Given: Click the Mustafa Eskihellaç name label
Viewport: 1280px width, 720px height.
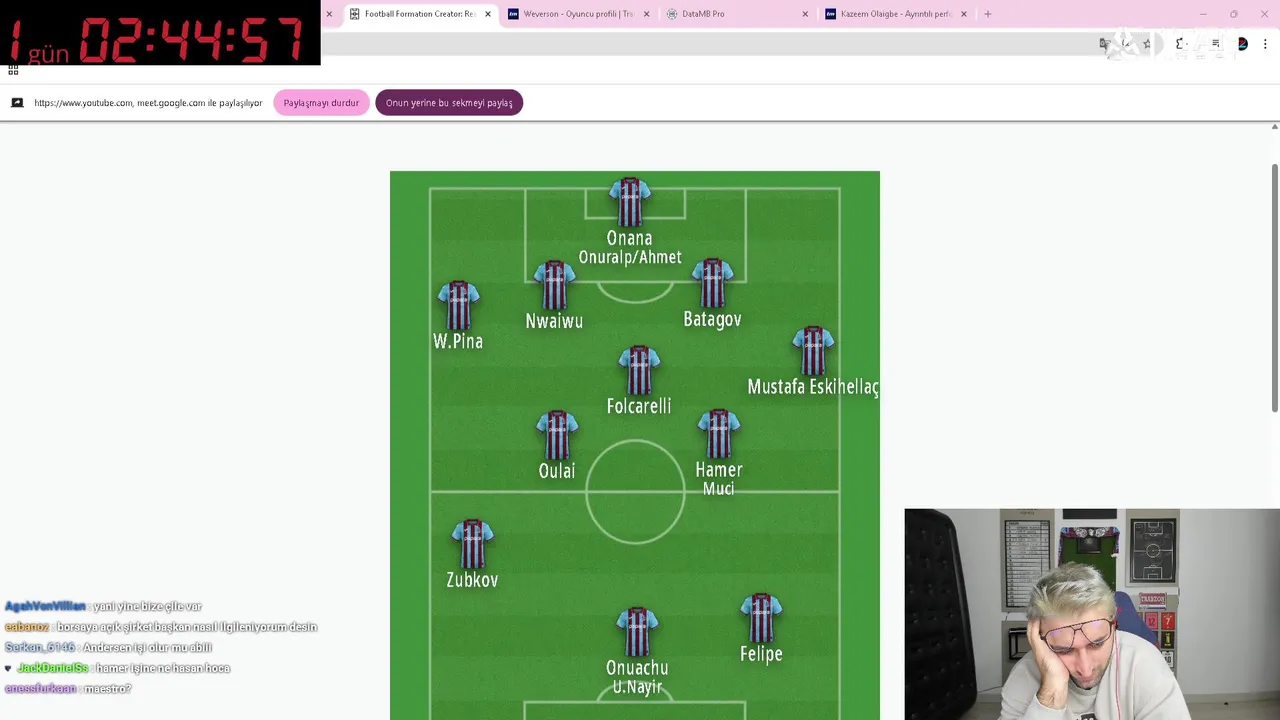Looking at the screenshot, I should [x=813, y=387].
